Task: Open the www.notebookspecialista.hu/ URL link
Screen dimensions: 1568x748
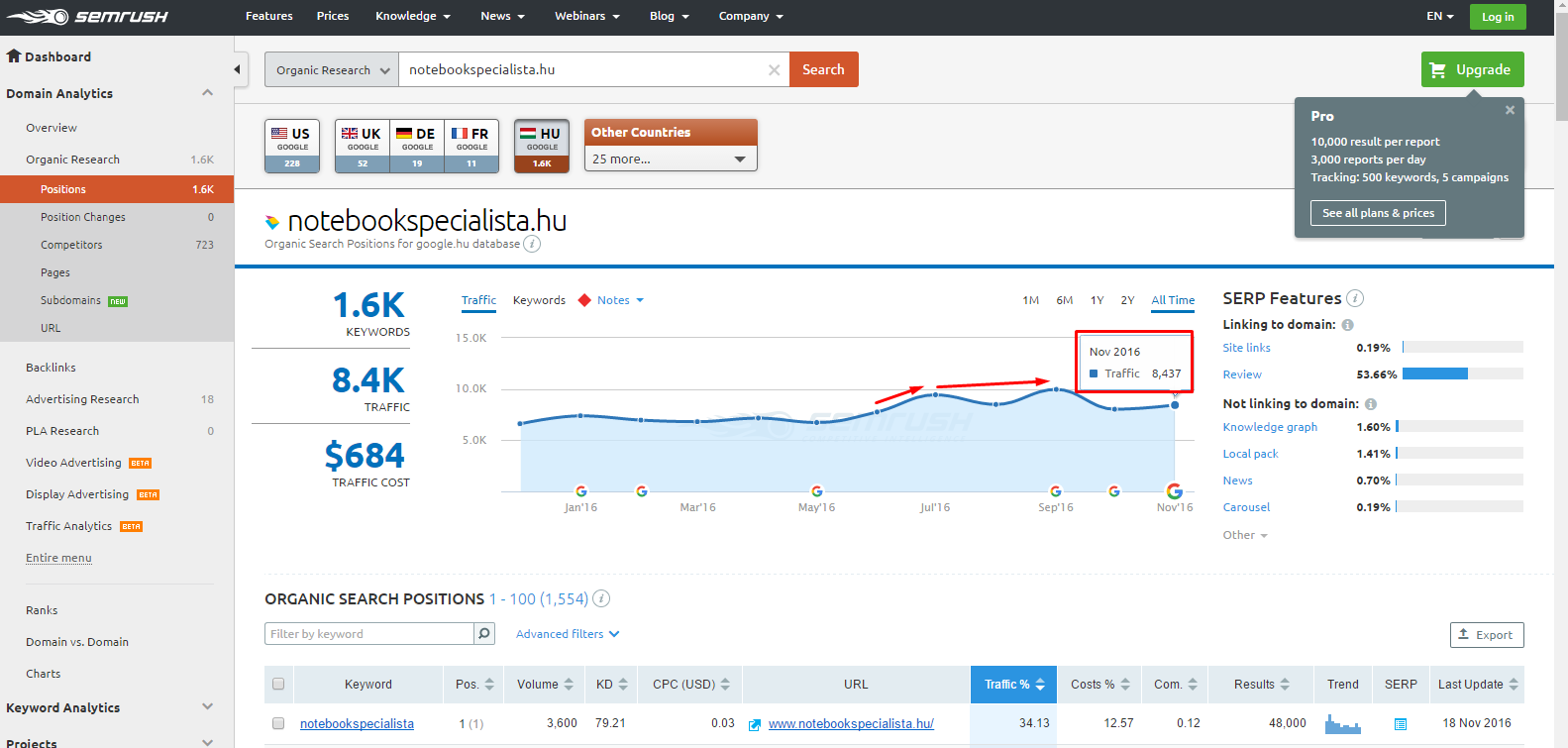Action: tap(851, 724)
